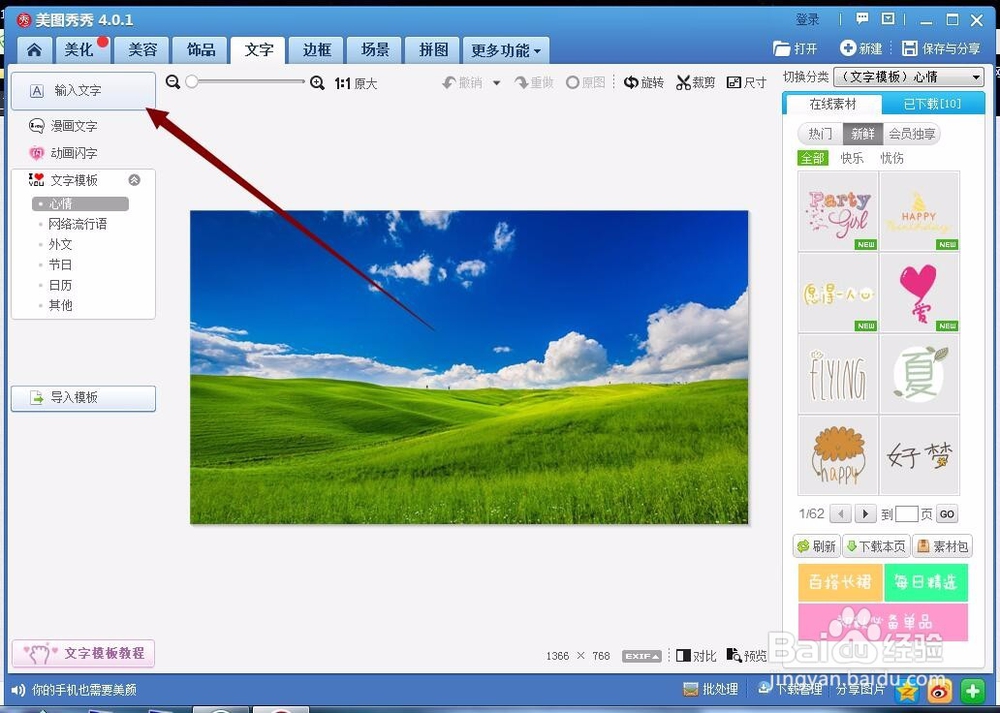Image resolution: width=1000 pixels, height=713 pixels.
Task: Click the GO page button
Action: pos(947,514)
